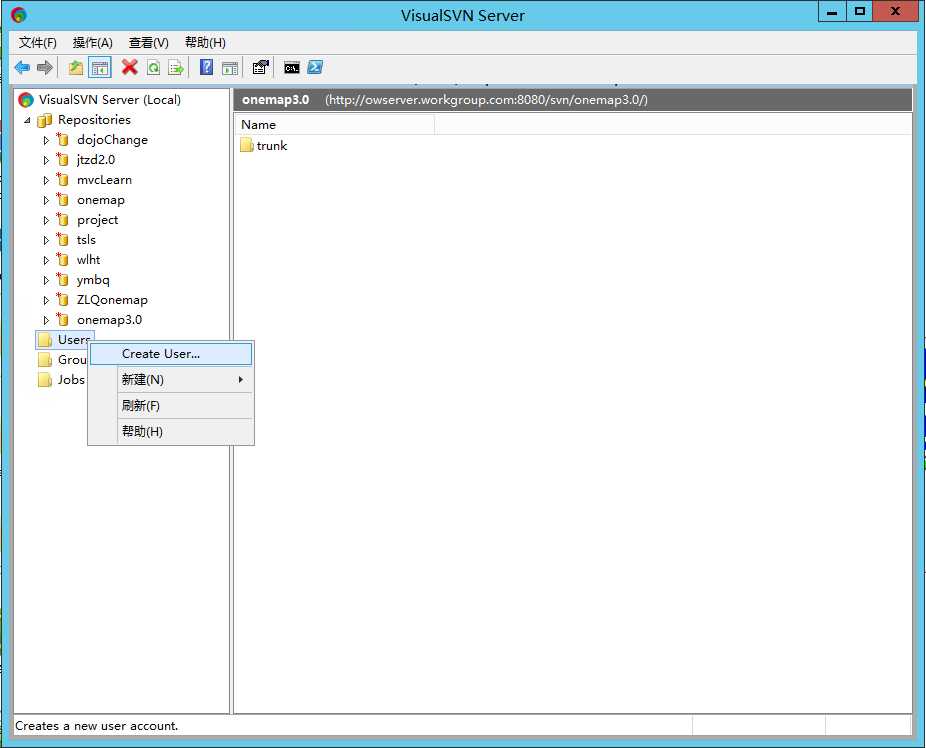Click the Users folder icon in tree

(x=45, y=339)
